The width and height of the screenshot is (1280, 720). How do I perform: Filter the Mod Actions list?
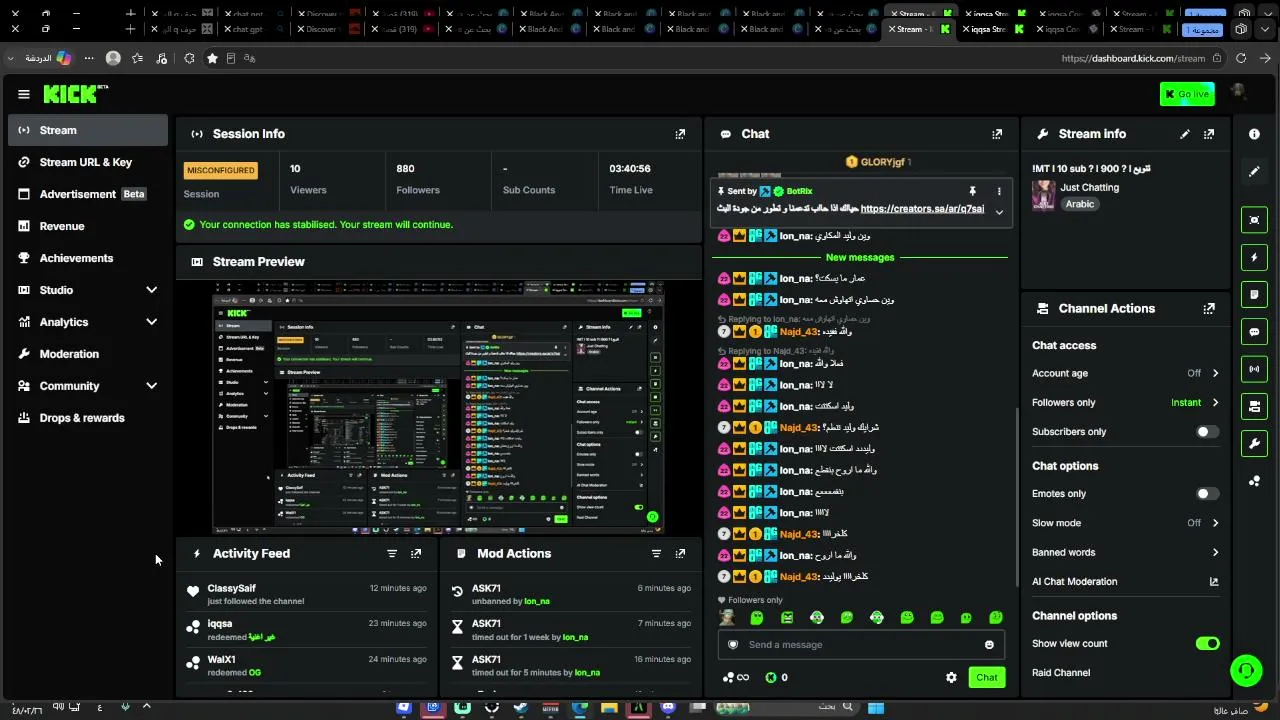pos(656,554)
